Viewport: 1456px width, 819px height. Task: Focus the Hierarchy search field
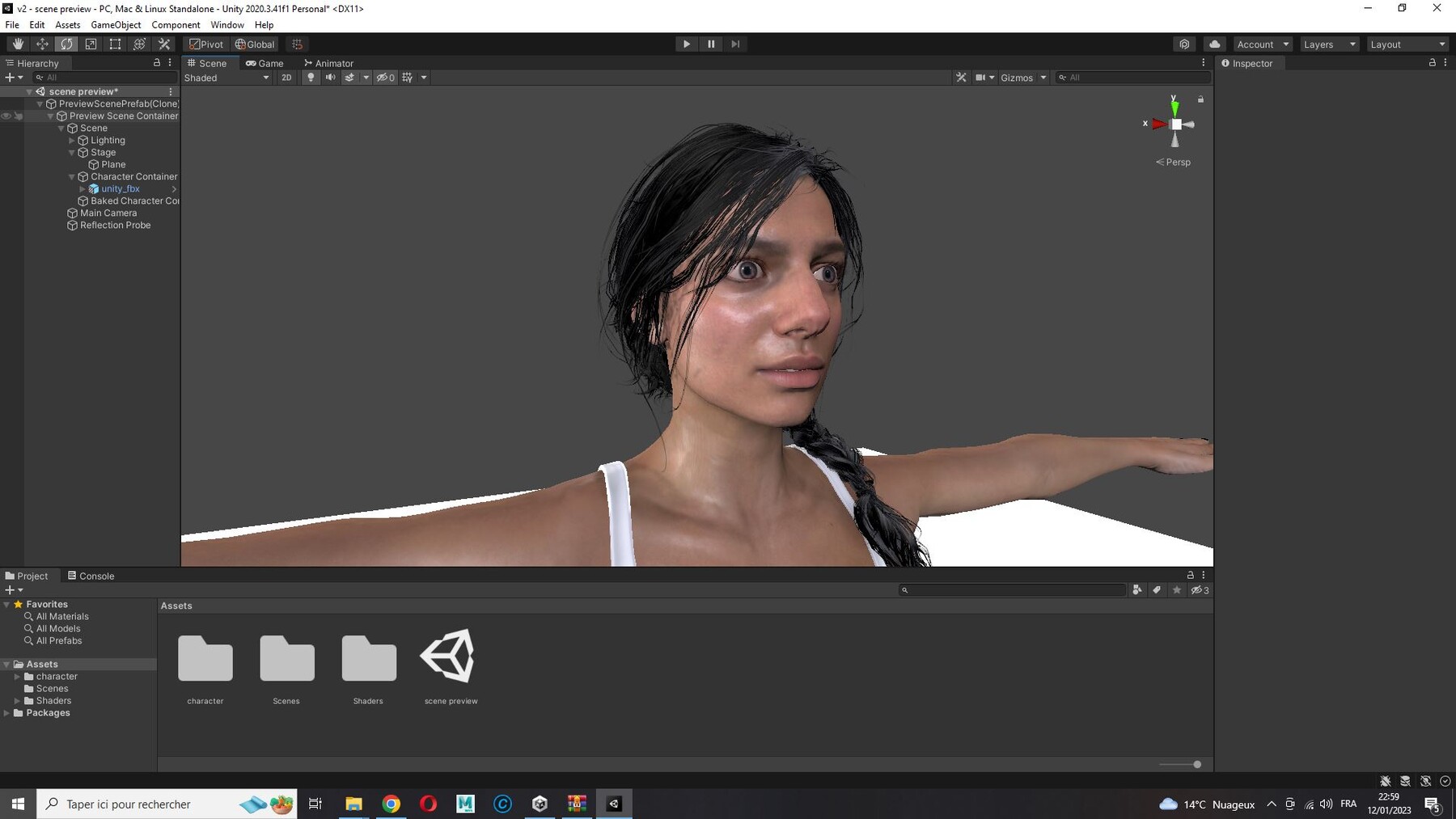pyautogui.click(x=104, y=78)
